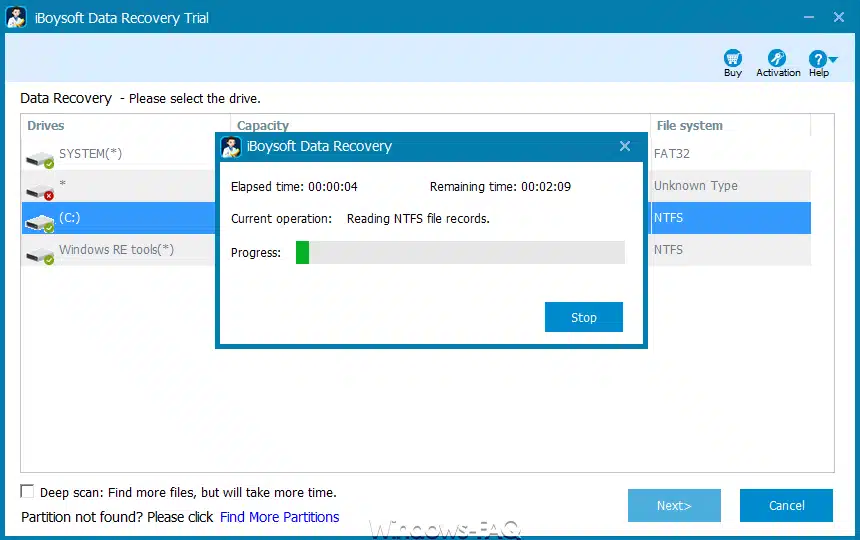Click the Elapsed time 00:00:04 text
Image resolution: width=860 pixels, height=540 pixels.
click(x=294, y=186)
